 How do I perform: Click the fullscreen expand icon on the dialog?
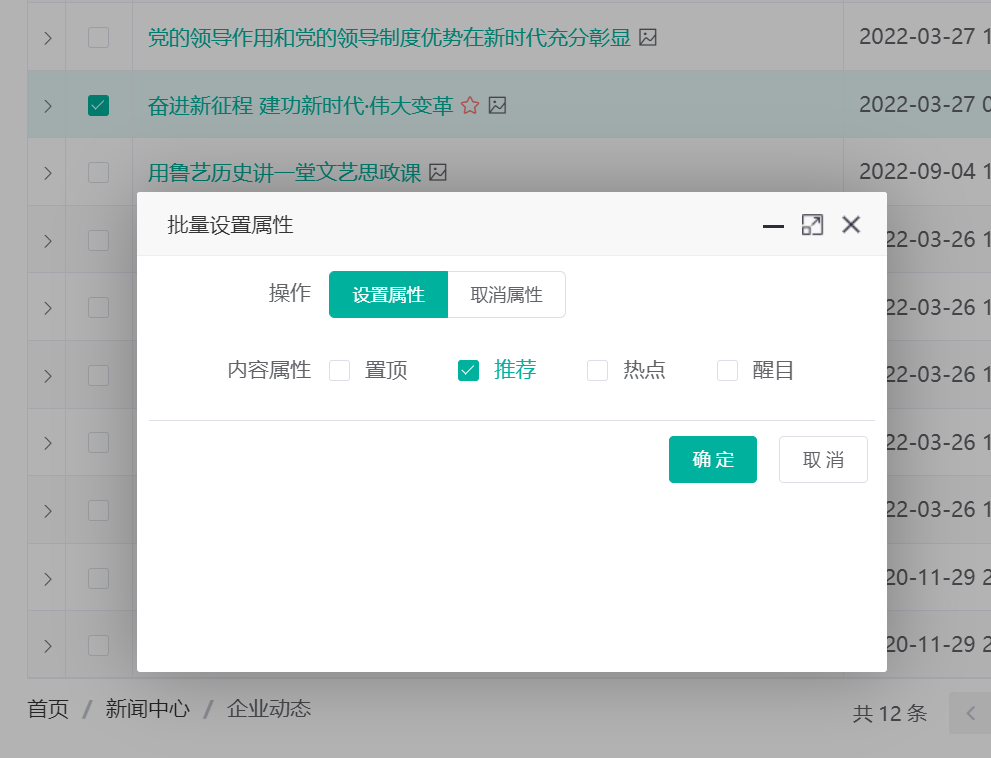812,224
